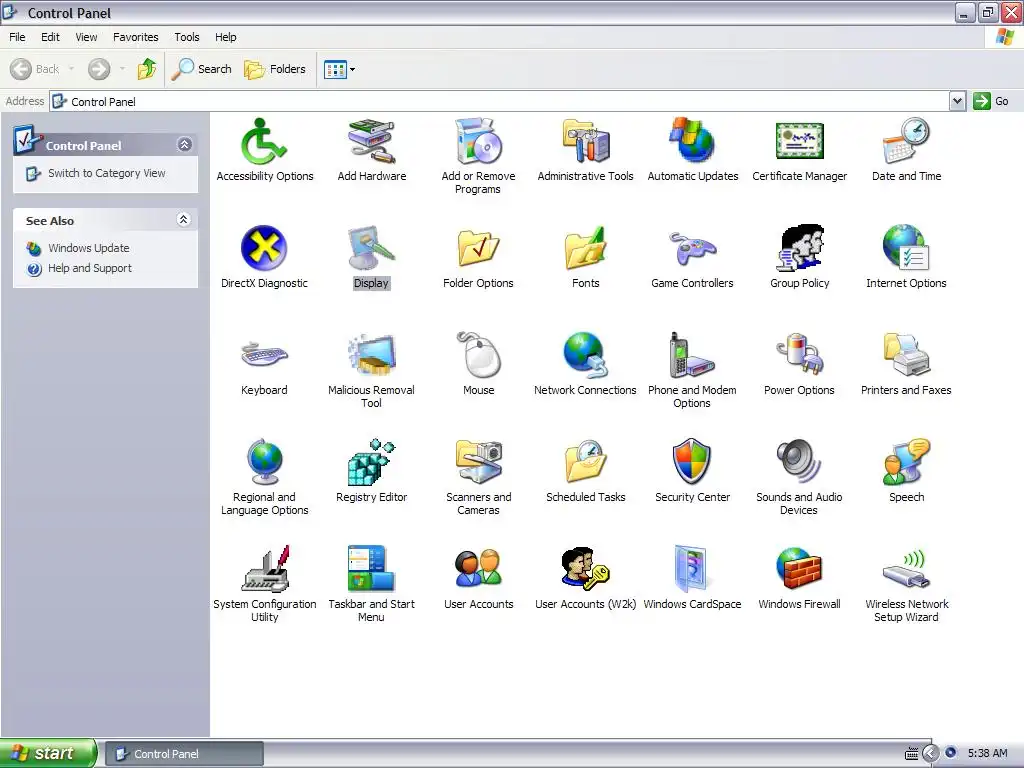Show hidden tray icons arrow
This screenshot has height=768, width=1024.
pos(931,754)
